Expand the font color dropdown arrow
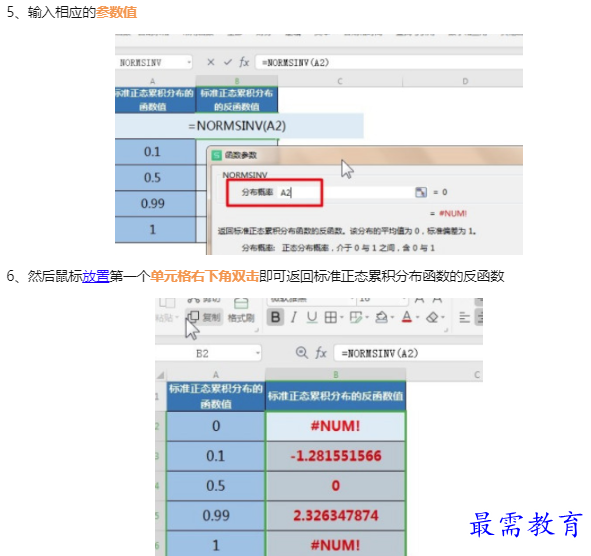This screenshot has height=556, width=591. click(x=418, y=317)
